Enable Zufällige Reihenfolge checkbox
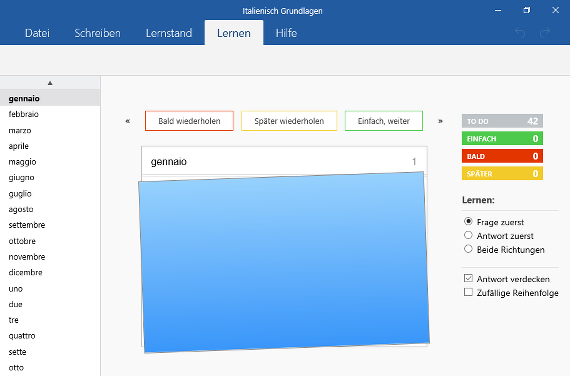The image size is (570, 376). click(x=468, y=292)
